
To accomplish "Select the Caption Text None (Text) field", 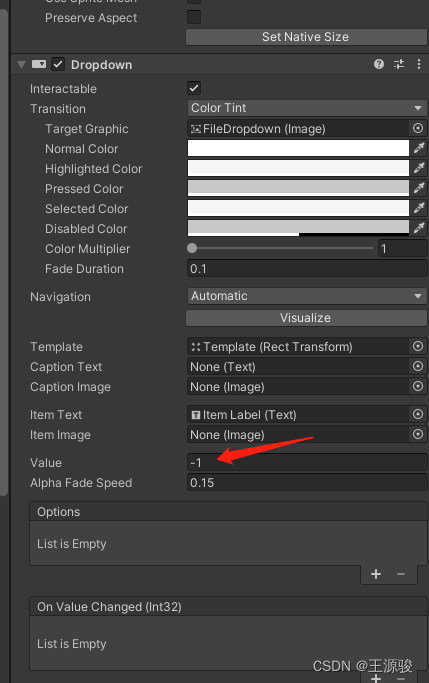I will [x=298, y=367].
